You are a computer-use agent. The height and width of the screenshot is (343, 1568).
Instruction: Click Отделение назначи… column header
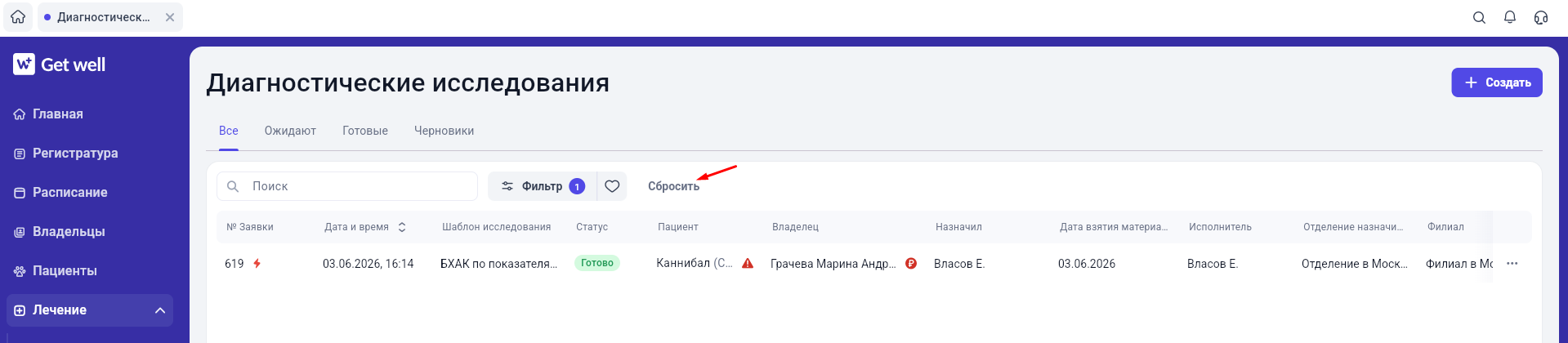click(x=1353, y=227)
